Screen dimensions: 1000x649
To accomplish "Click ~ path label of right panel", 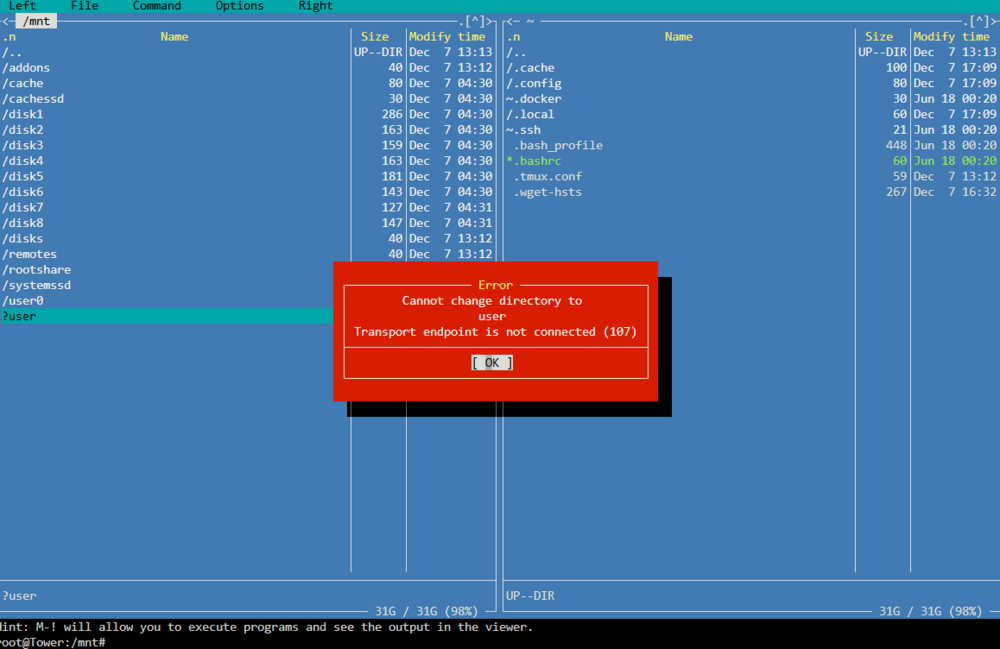I will [530, 21].
